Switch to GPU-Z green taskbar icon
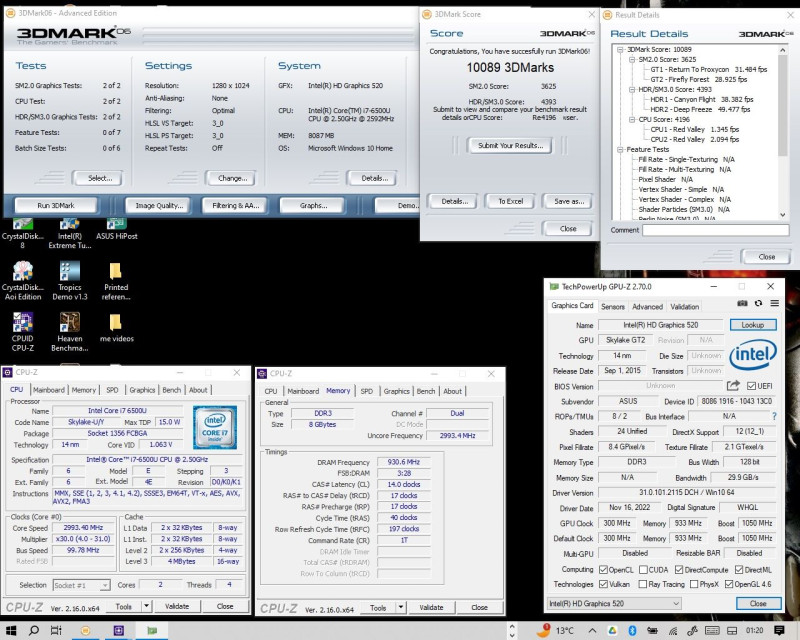Image resolution: width=800 pixels, height=640 pixels. (x=152, y=630)
